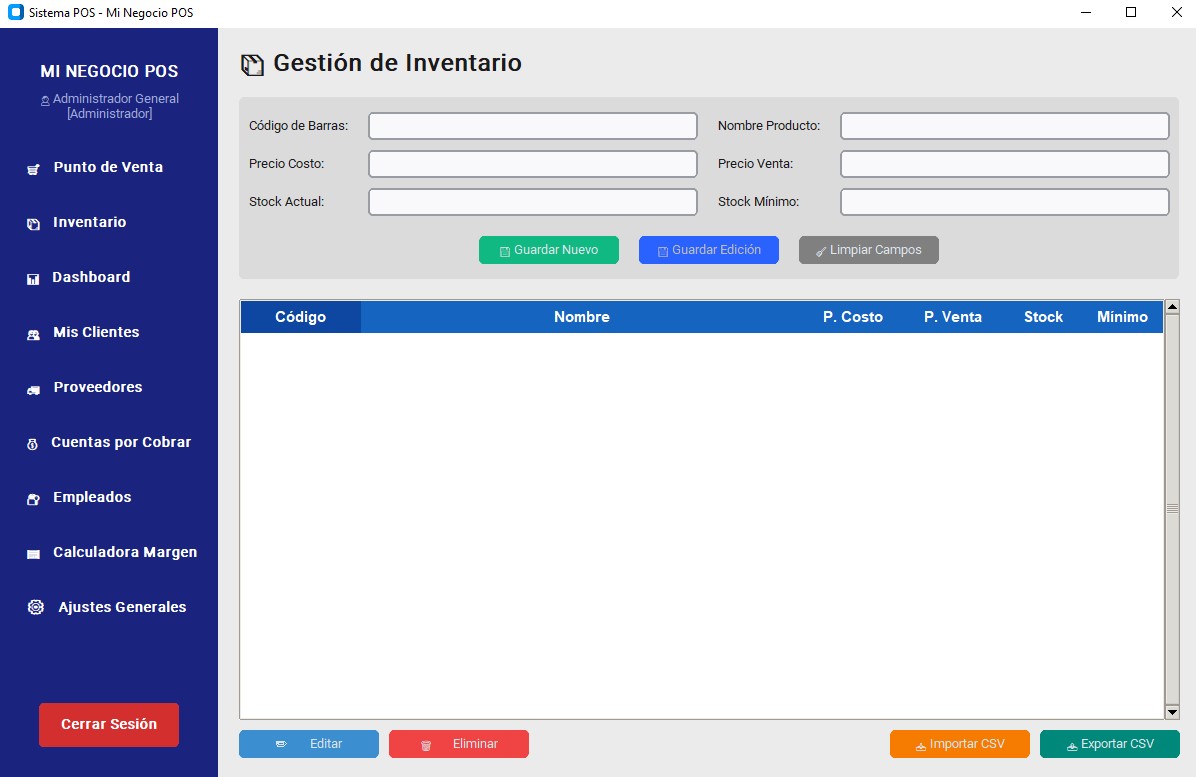
Task: Focus the Nombre Producto field
Action: coord(1005,126)
